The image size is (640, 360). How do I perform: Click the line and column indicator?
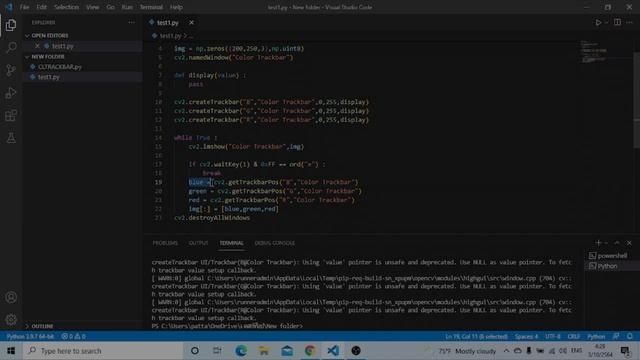tap(476, 336)
